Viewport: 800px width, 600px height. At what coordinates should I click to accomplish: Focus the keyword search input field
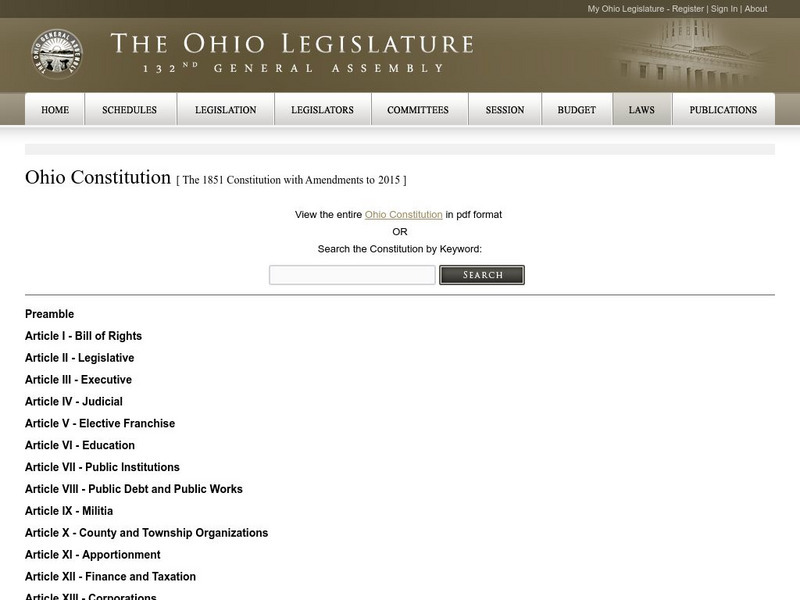(x=352, y=275)
